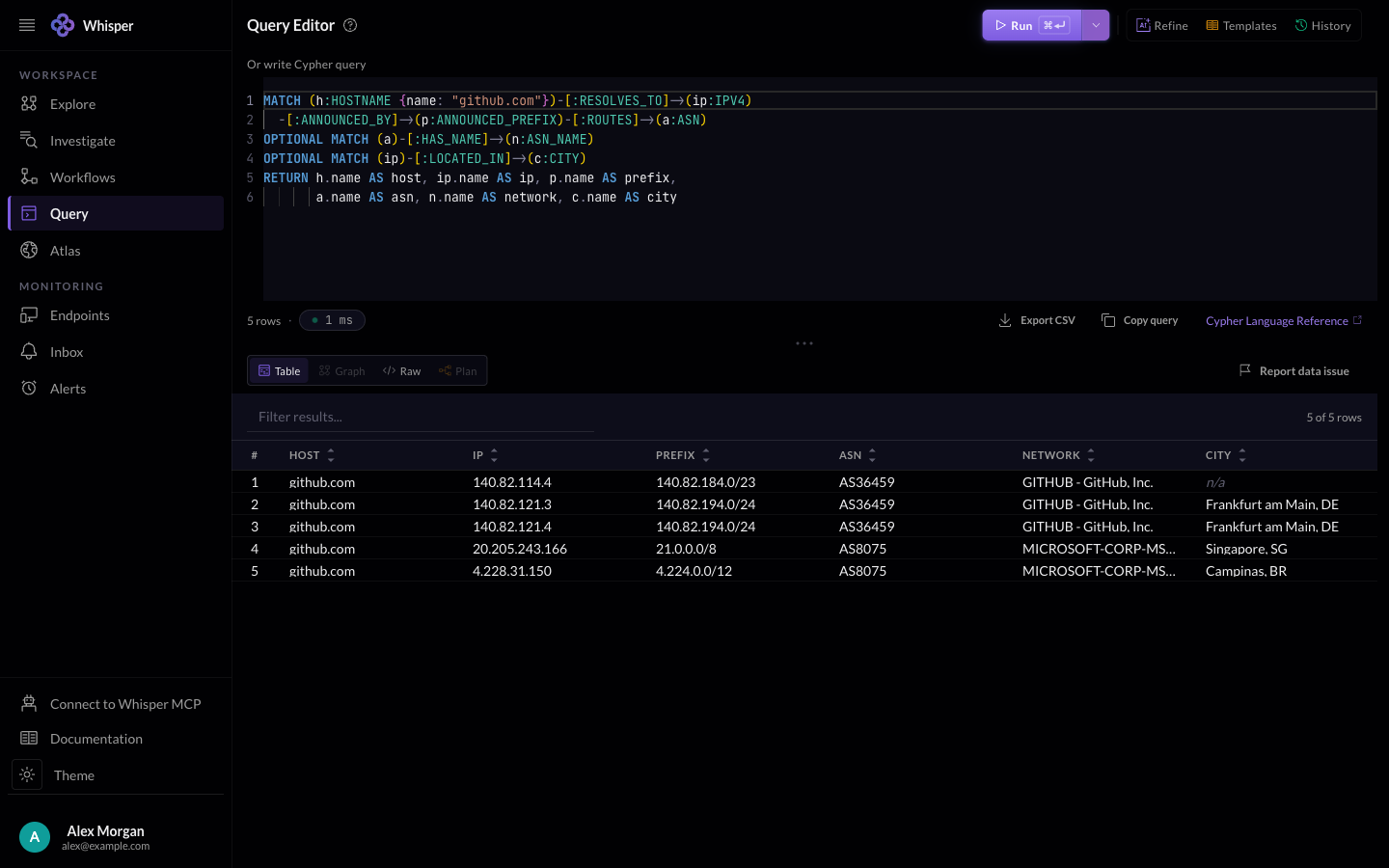This screenshot has width=1389, height=868.
Task: Select IP cell 20.205.243.166
Action: pyautogui.click(x=520, y=549)
